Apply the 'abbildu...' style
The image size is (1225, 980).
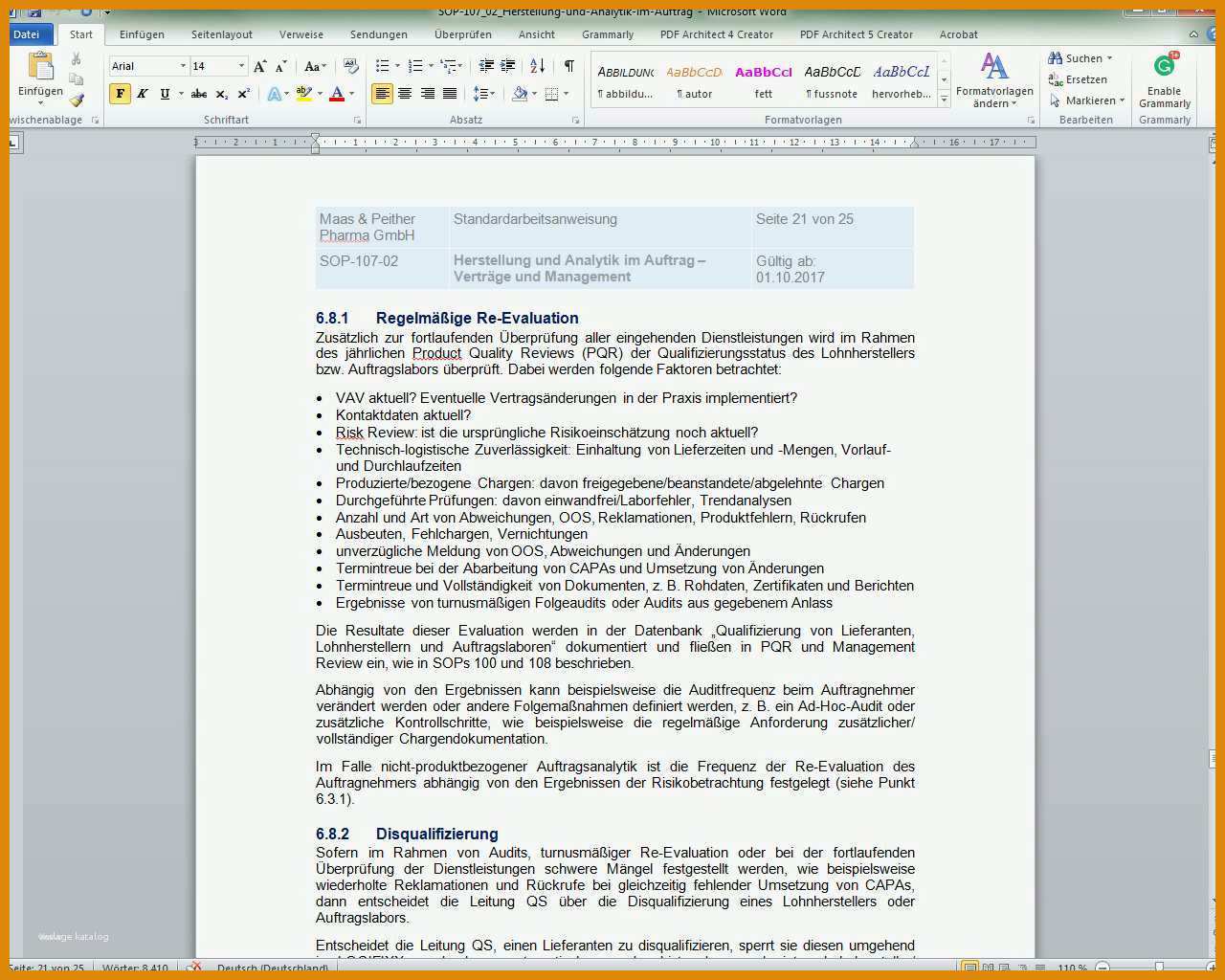pyautogui.click(x=625, y=81)
